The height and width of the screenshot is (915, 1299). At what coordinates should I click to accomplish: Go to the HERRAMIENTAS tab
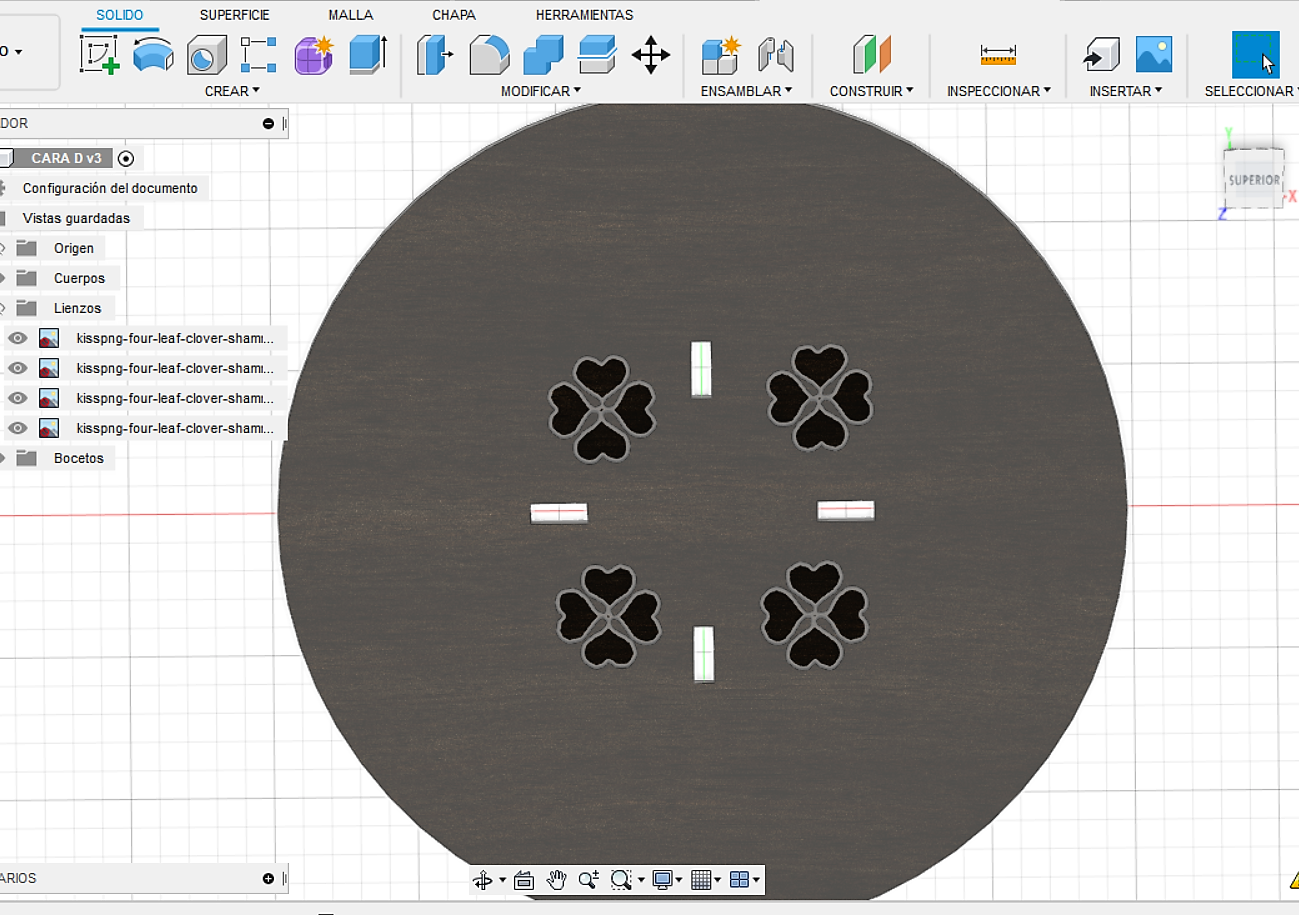[584, 15]
